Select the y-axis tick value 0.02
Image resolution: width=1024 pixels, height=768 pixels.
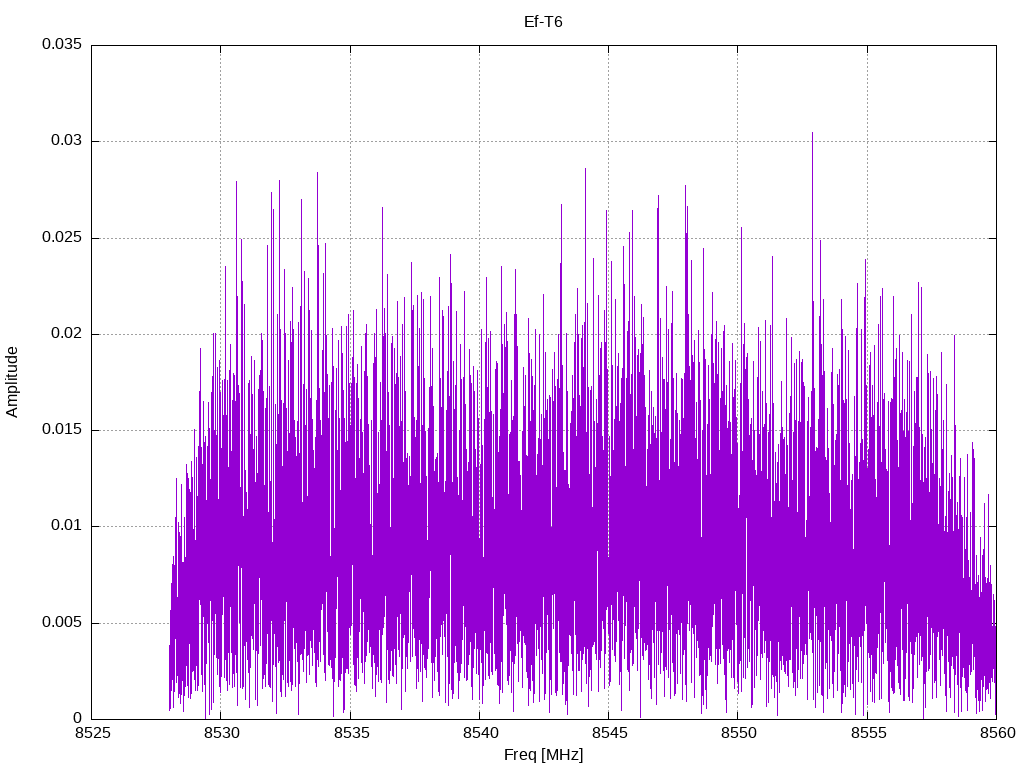[x=67, y=334]
